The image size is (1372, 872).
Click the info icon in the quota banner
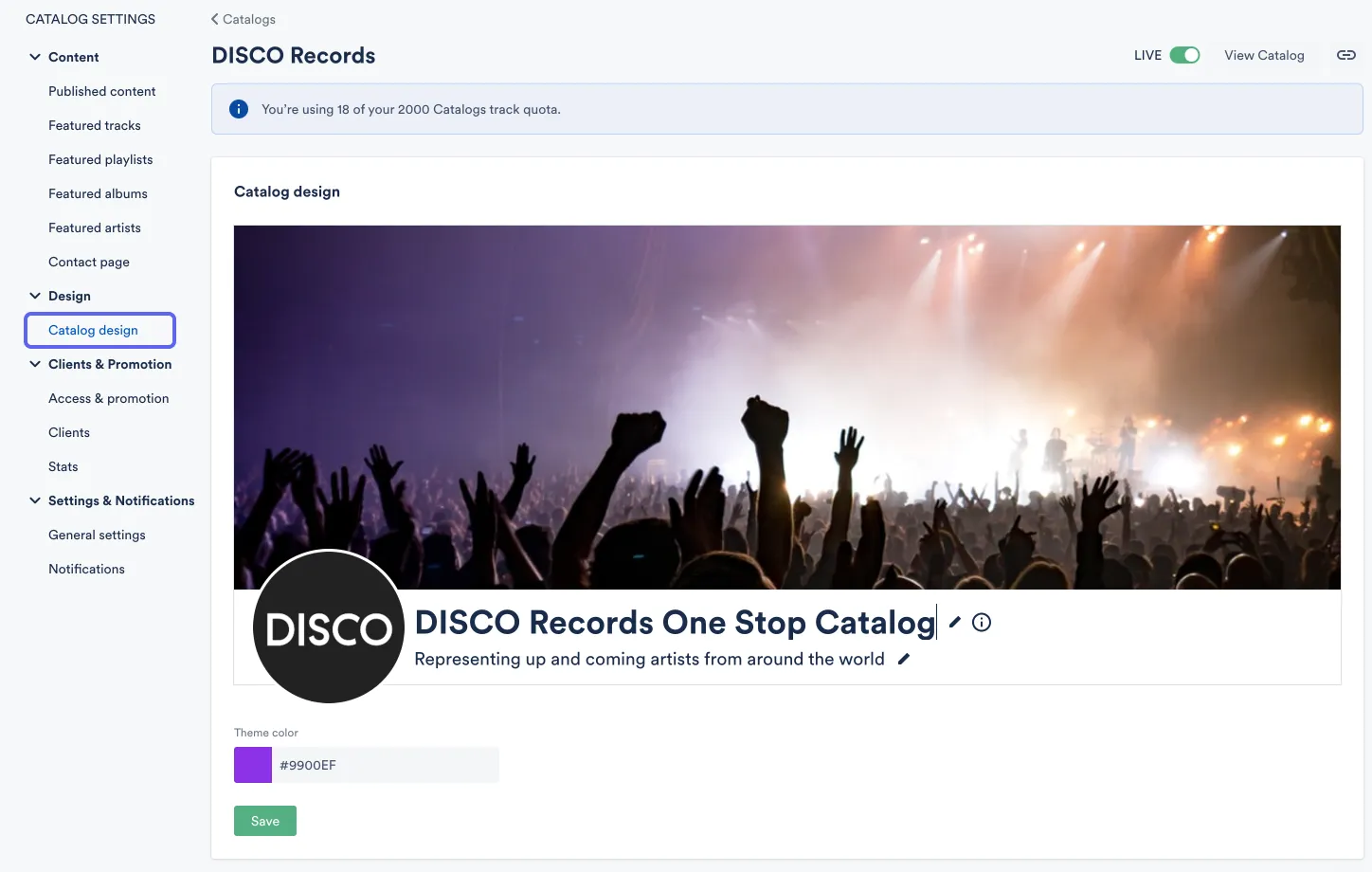(238, 108)
